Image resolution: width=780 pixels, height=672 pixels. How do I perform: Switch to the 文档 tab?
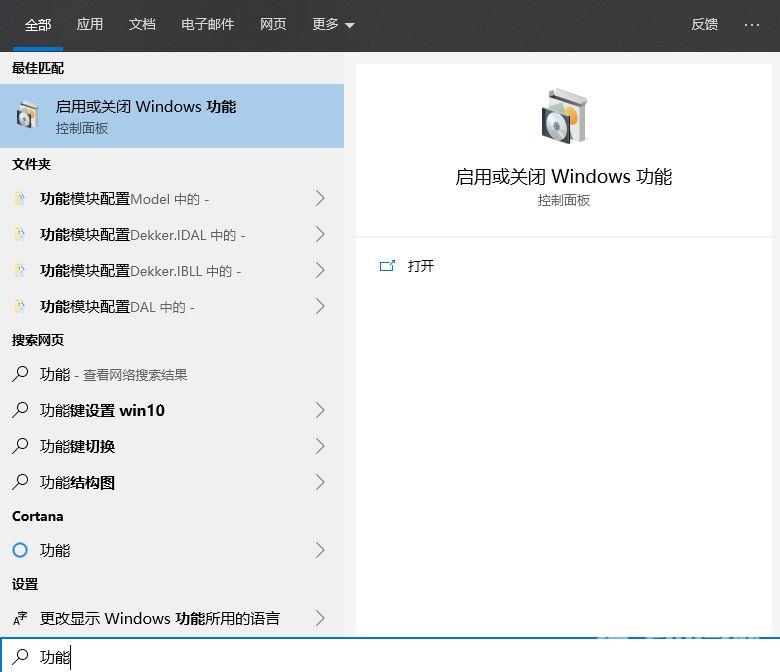click(x=142, y=25)
